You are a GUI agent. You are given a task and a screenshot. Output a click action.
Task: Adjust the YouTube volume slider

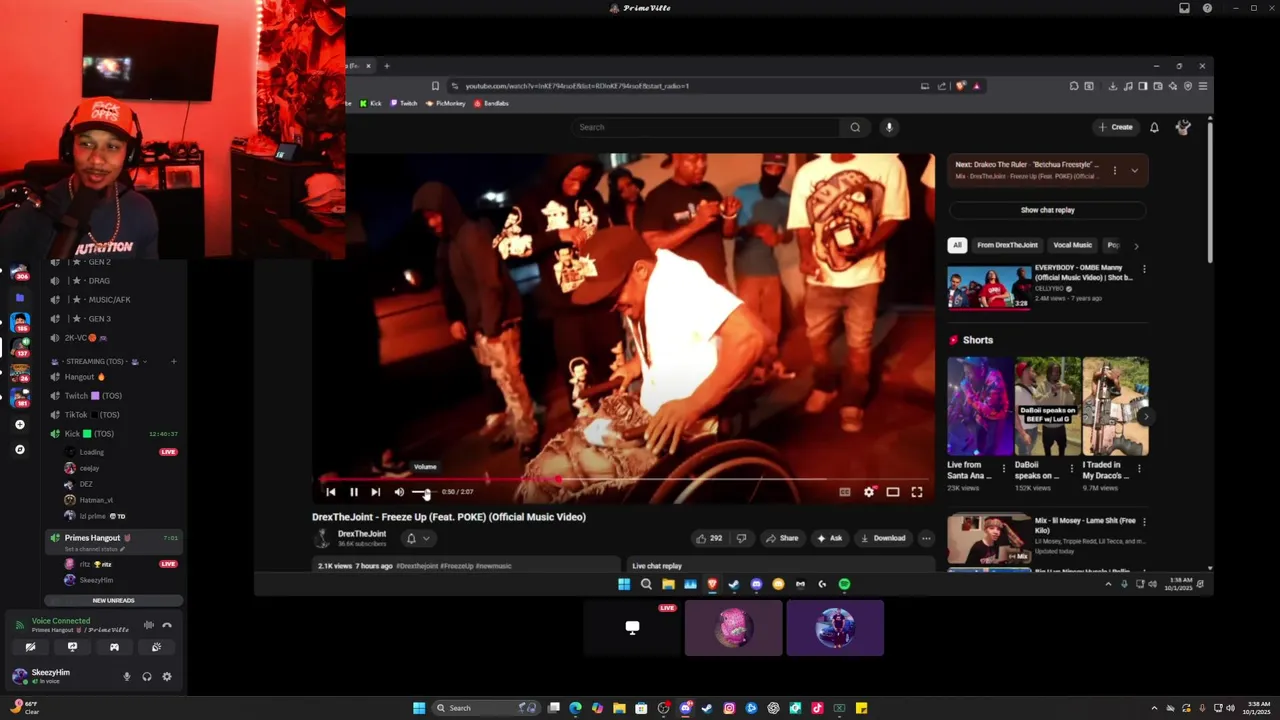point(422,492)
